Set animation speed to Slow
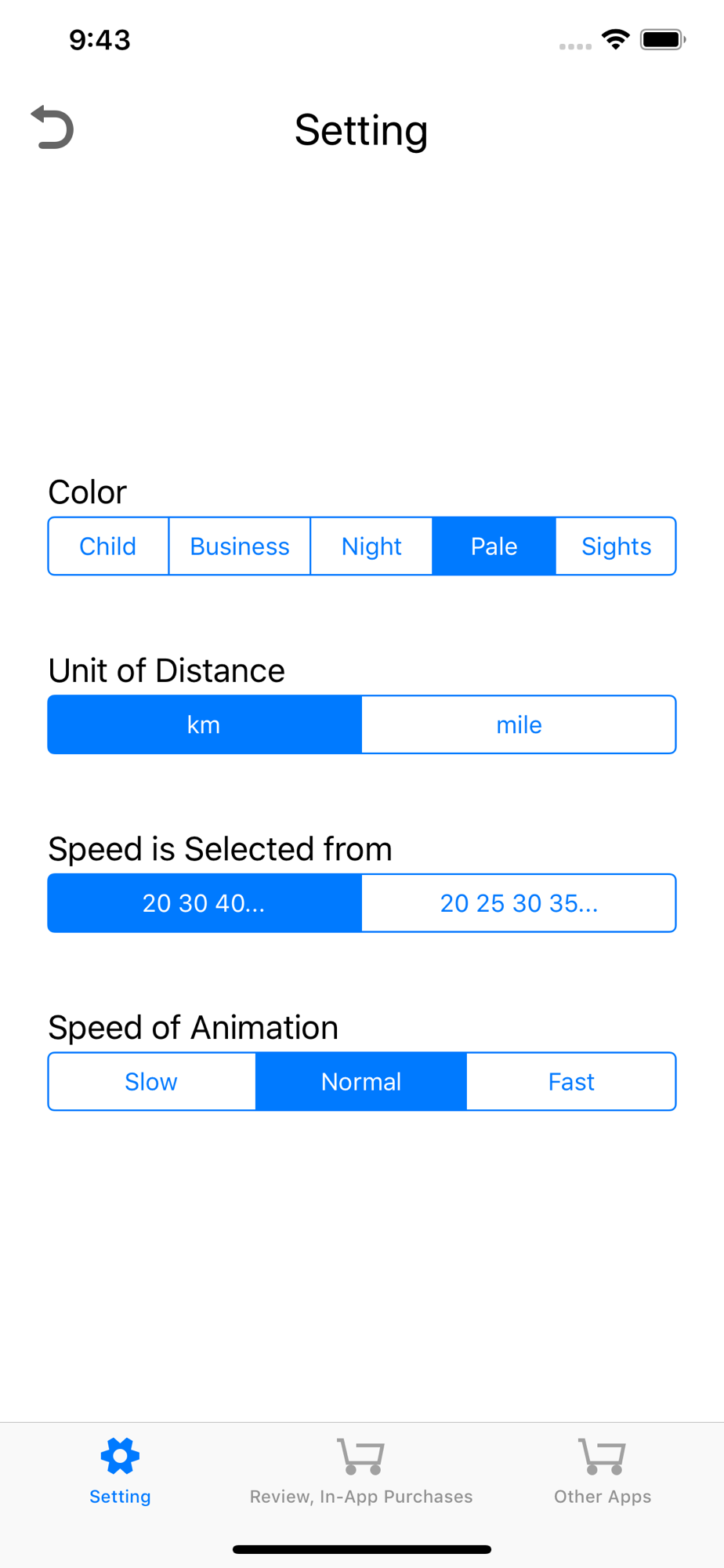724x1568 pixels. pos(152,1082)
